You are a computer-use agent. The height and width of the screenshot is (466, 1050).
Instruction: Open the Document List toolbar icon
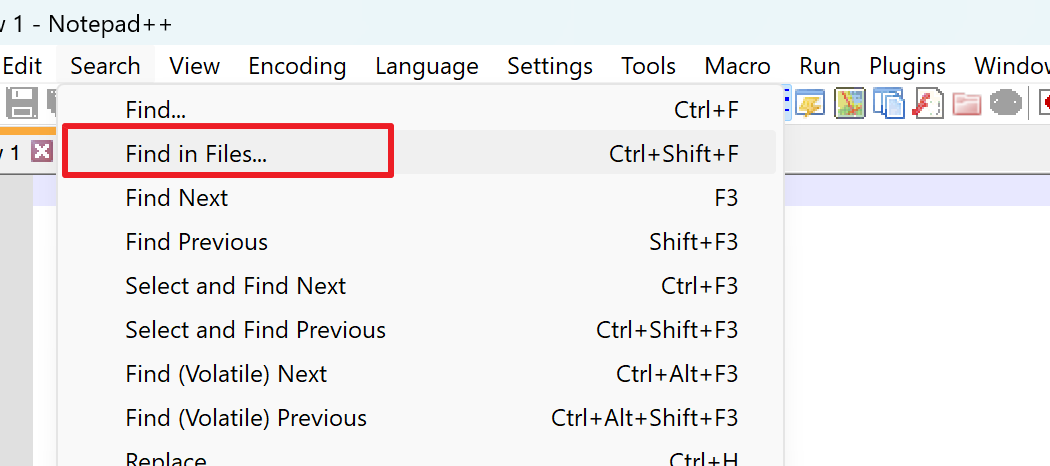tap(889, 104)
